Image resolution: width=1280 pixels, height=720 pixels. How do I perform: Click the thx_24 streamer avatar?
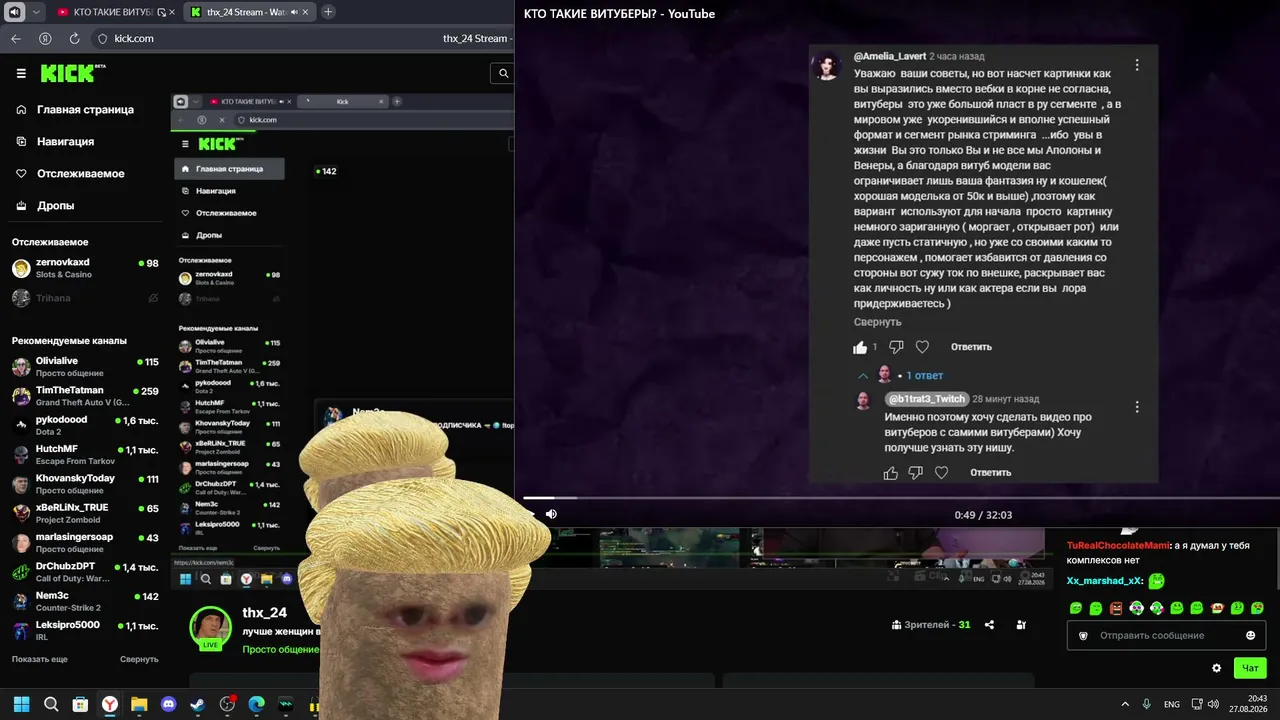tap(210, 627)
